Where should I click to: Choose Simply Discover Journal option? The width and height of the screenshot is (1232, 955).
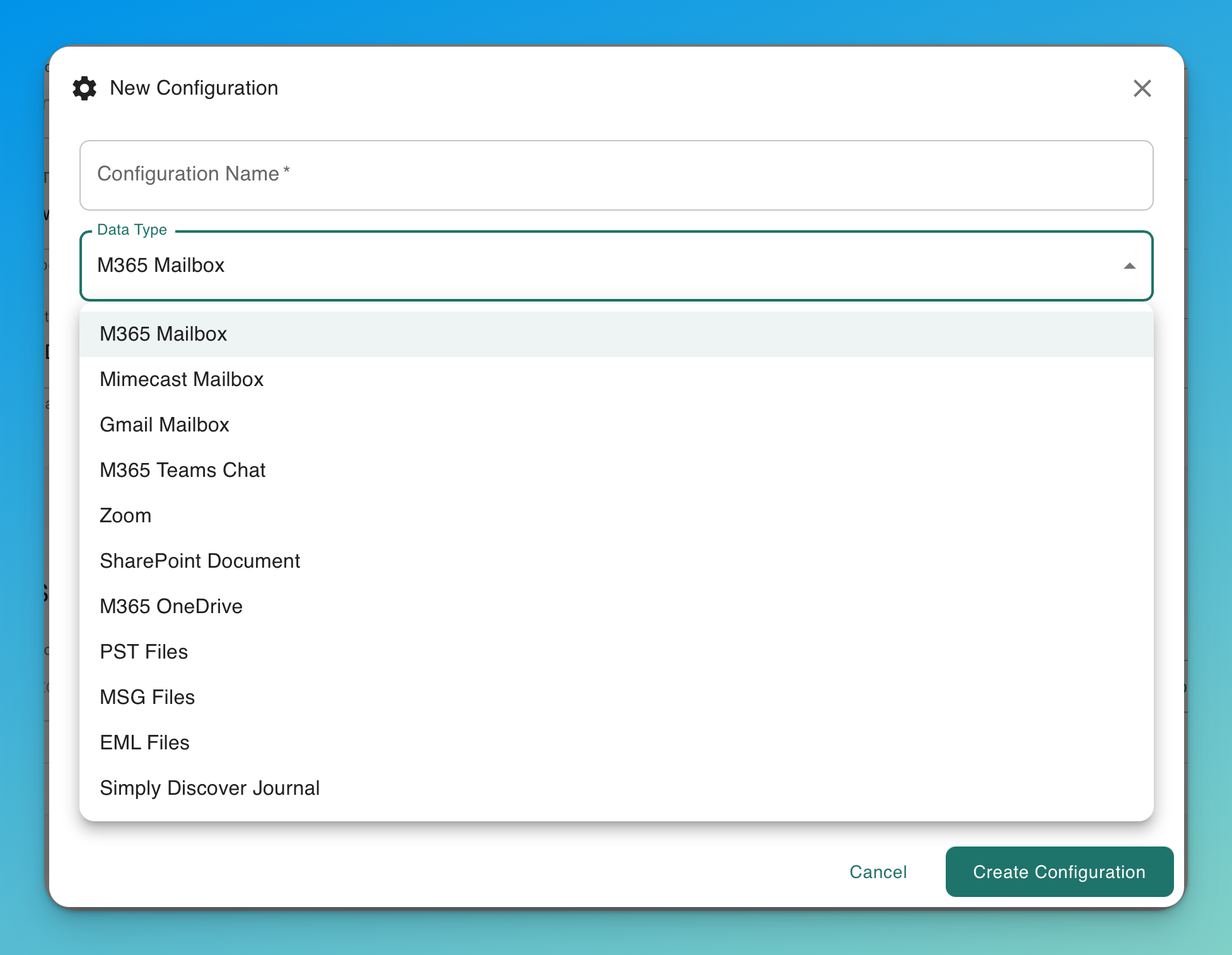tap(209, 788)
